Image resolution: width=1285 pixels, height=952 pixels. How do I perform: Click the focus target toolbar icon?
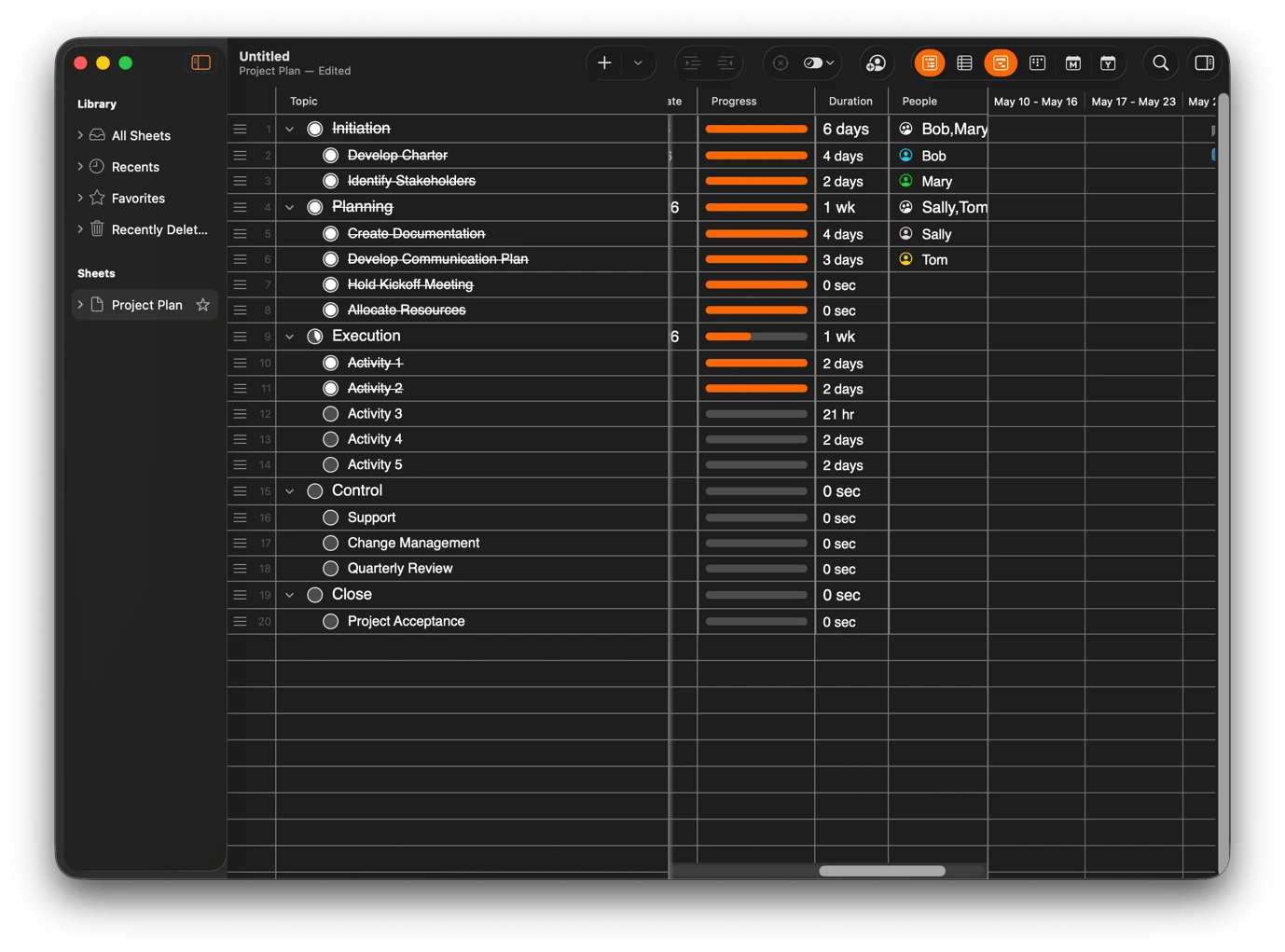(781, 62)
